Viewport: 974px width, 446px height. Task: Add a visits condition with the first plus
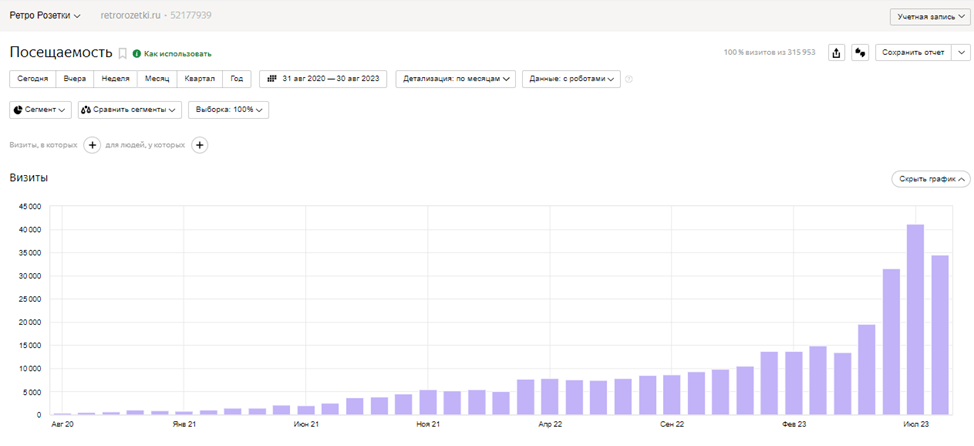[92, 145]
